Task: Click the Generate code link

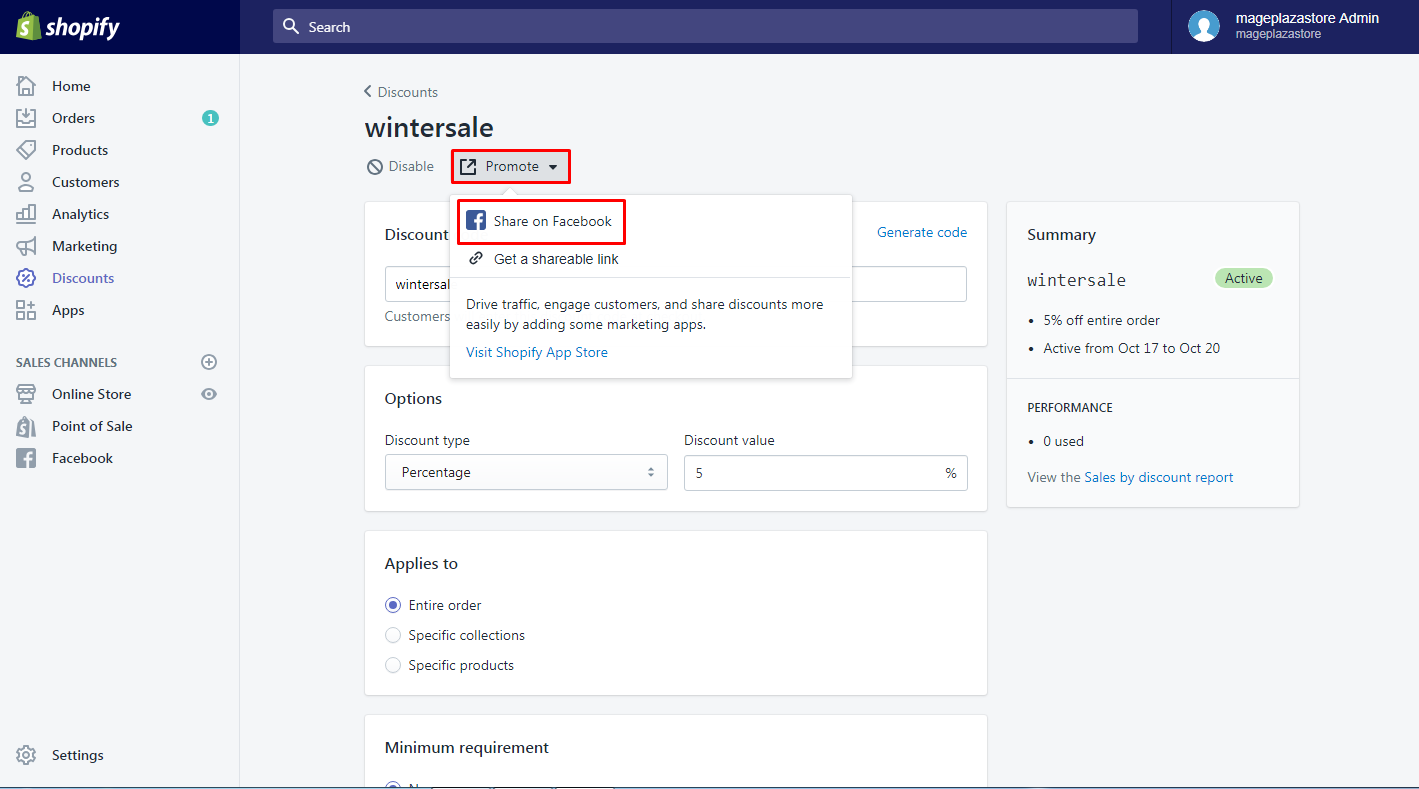Action: (922, 232)
